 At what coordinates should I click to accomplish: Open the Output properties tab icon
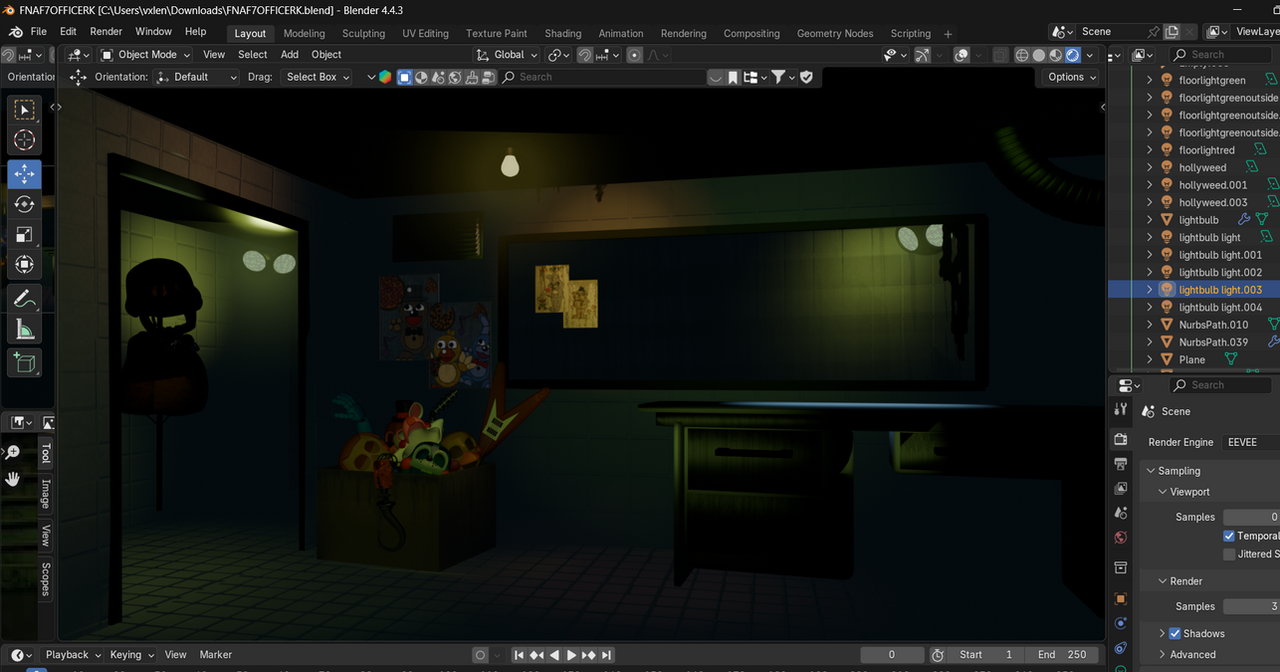pos(1121,464)
